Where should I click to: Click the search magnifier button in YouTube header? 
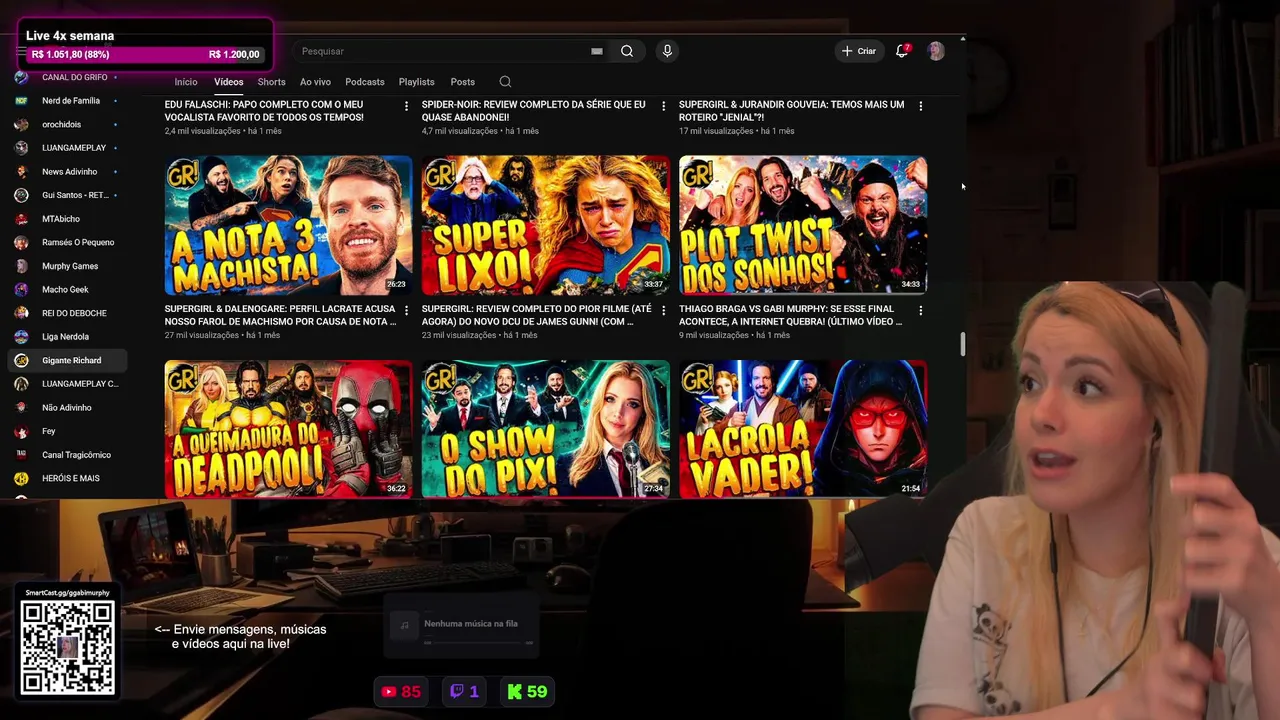[627, 51]
